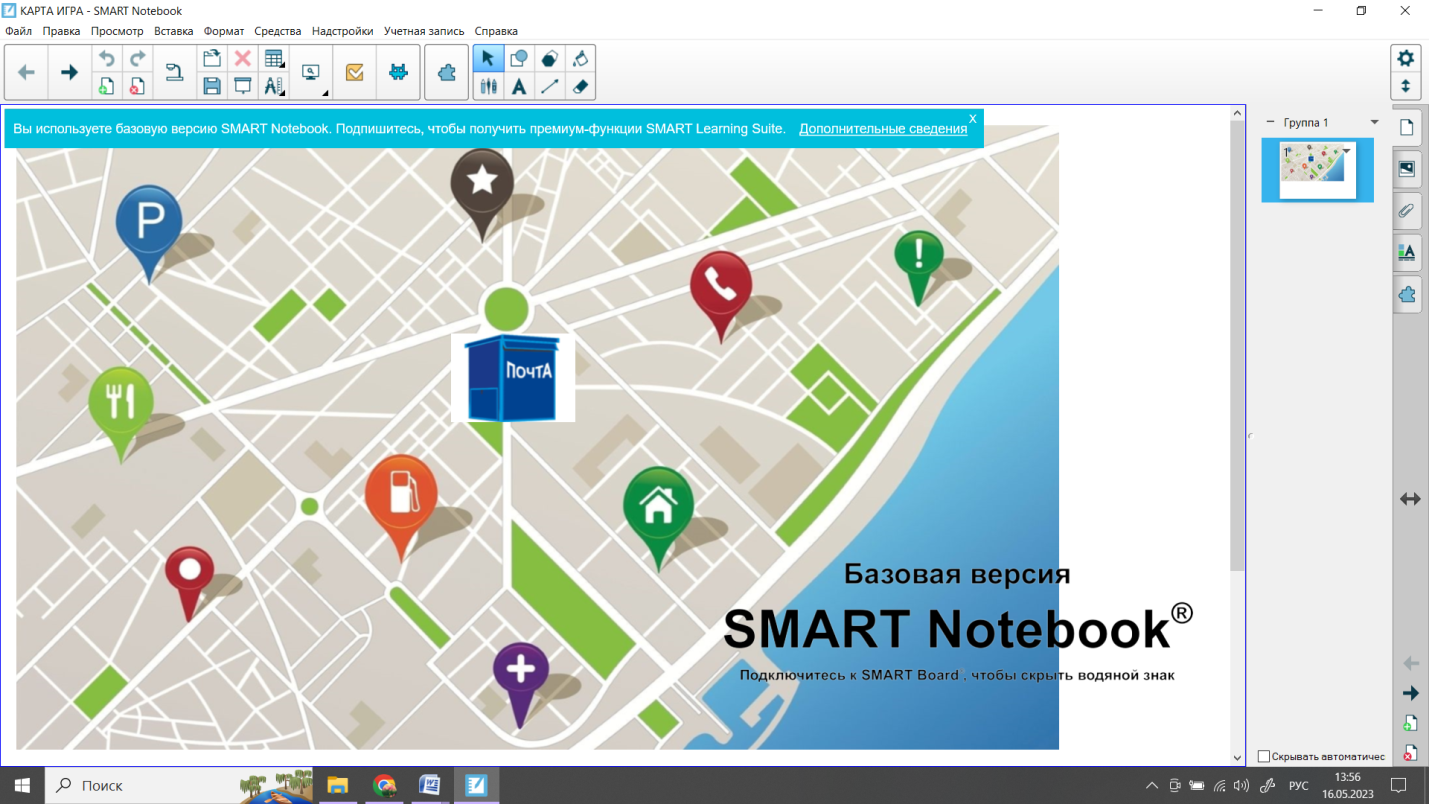Screen dimensions: 1429x804
Task: Open the measurement tools dropdown
Action: pos(273,86)
